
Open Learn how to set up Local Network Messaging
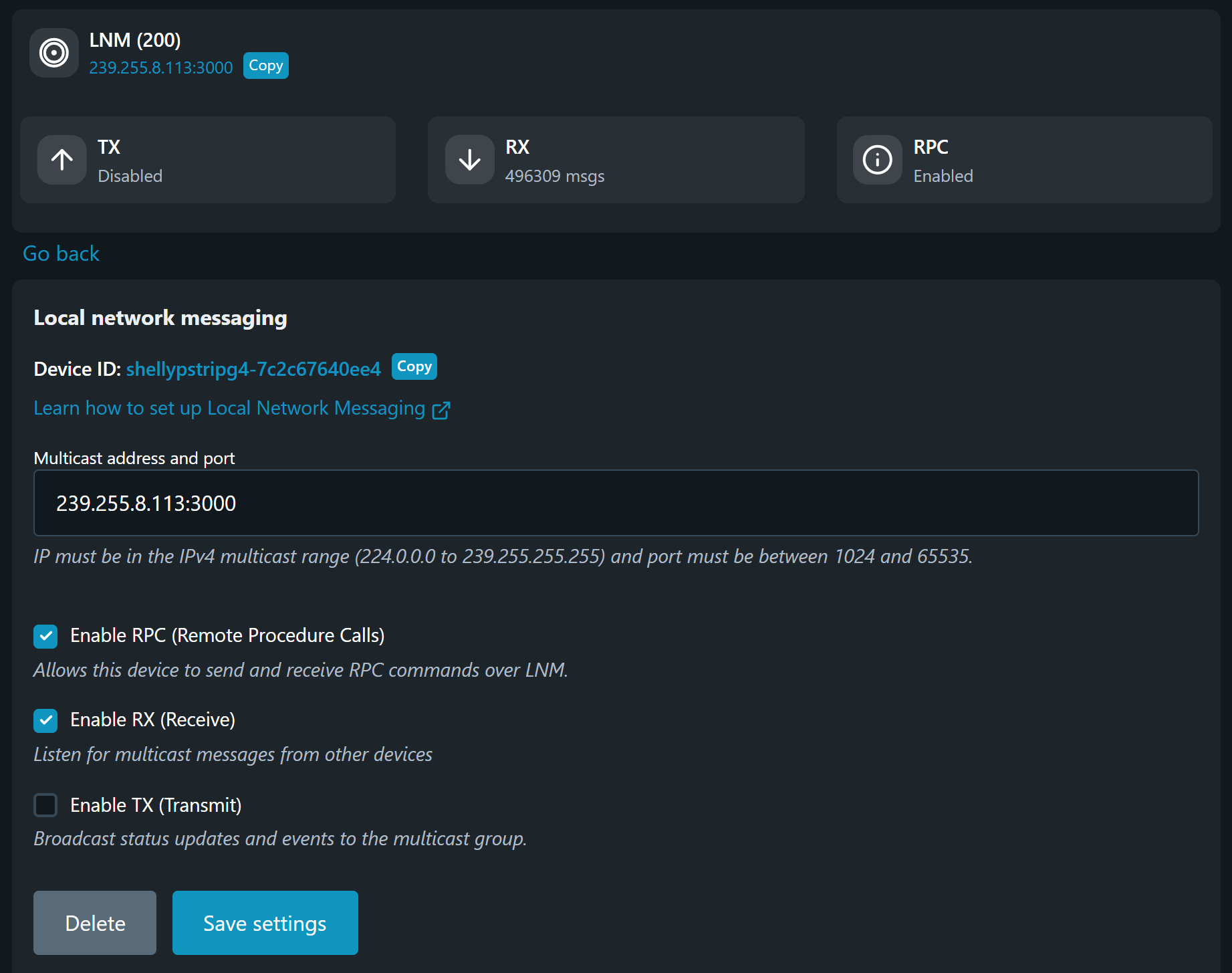[229, 408]
